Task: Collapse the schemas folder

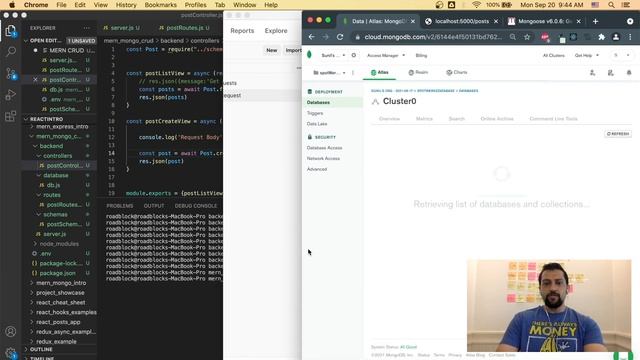Action: (x=39, y=215)
